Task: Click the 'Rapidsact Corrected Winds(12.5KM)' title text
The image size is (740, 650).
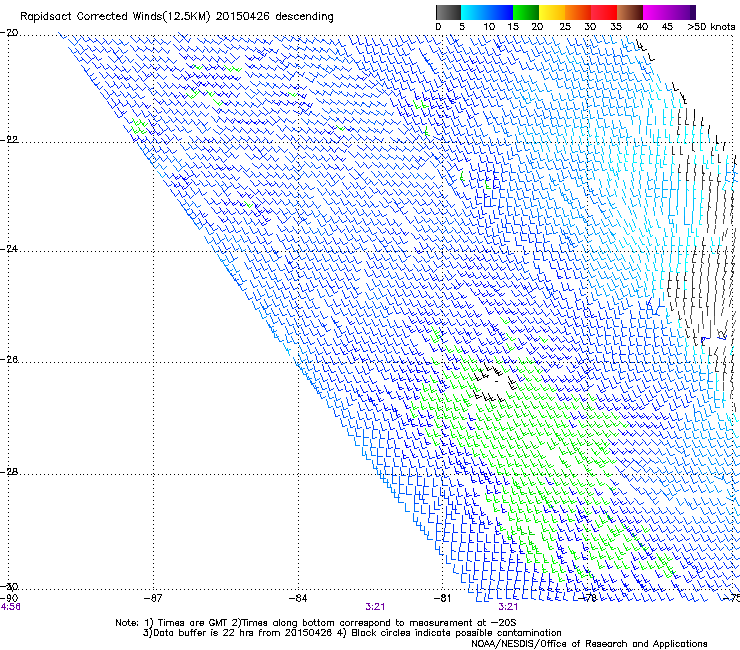Action: pyautogui.click(x=115, y=17)
